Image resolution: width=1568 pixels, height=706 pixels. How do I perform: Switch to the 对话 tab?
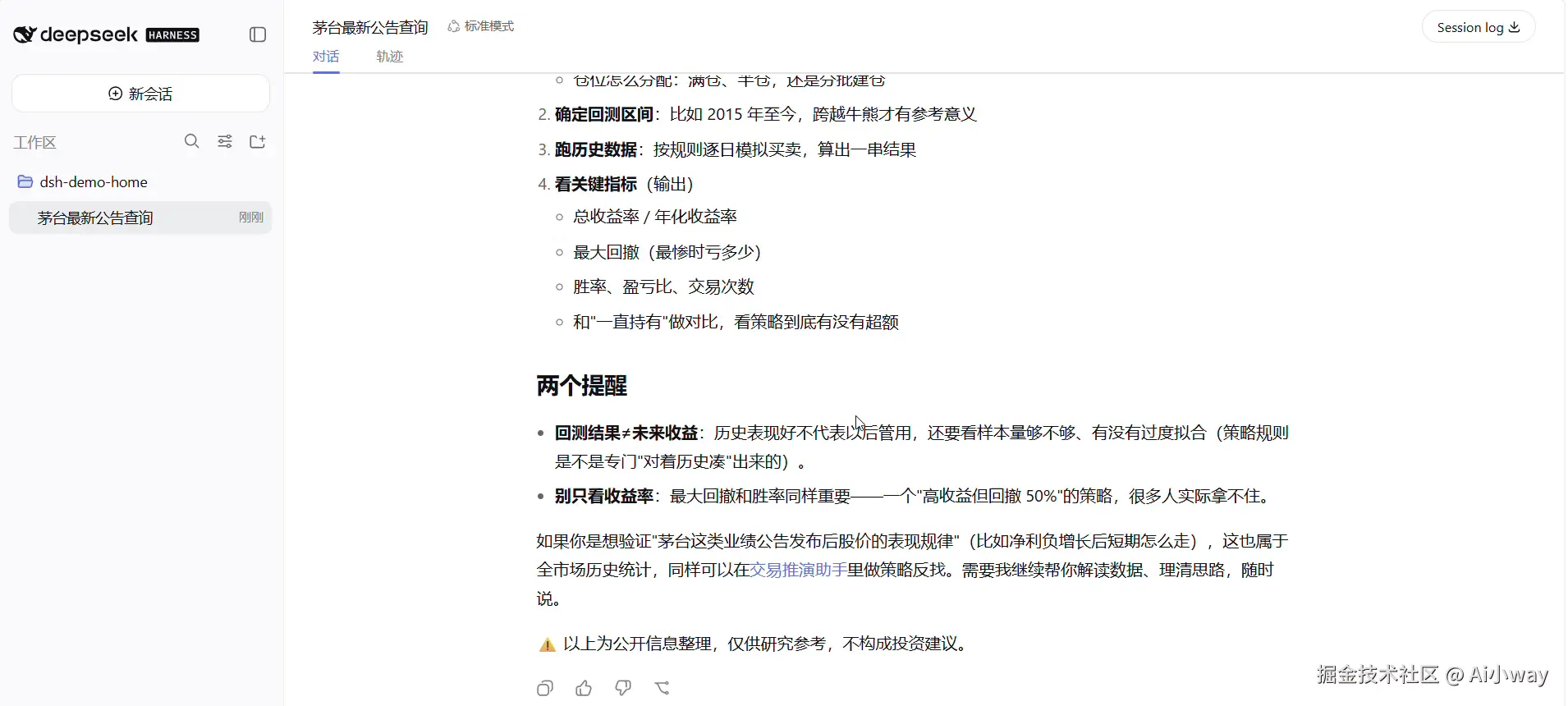coord(326,57)
